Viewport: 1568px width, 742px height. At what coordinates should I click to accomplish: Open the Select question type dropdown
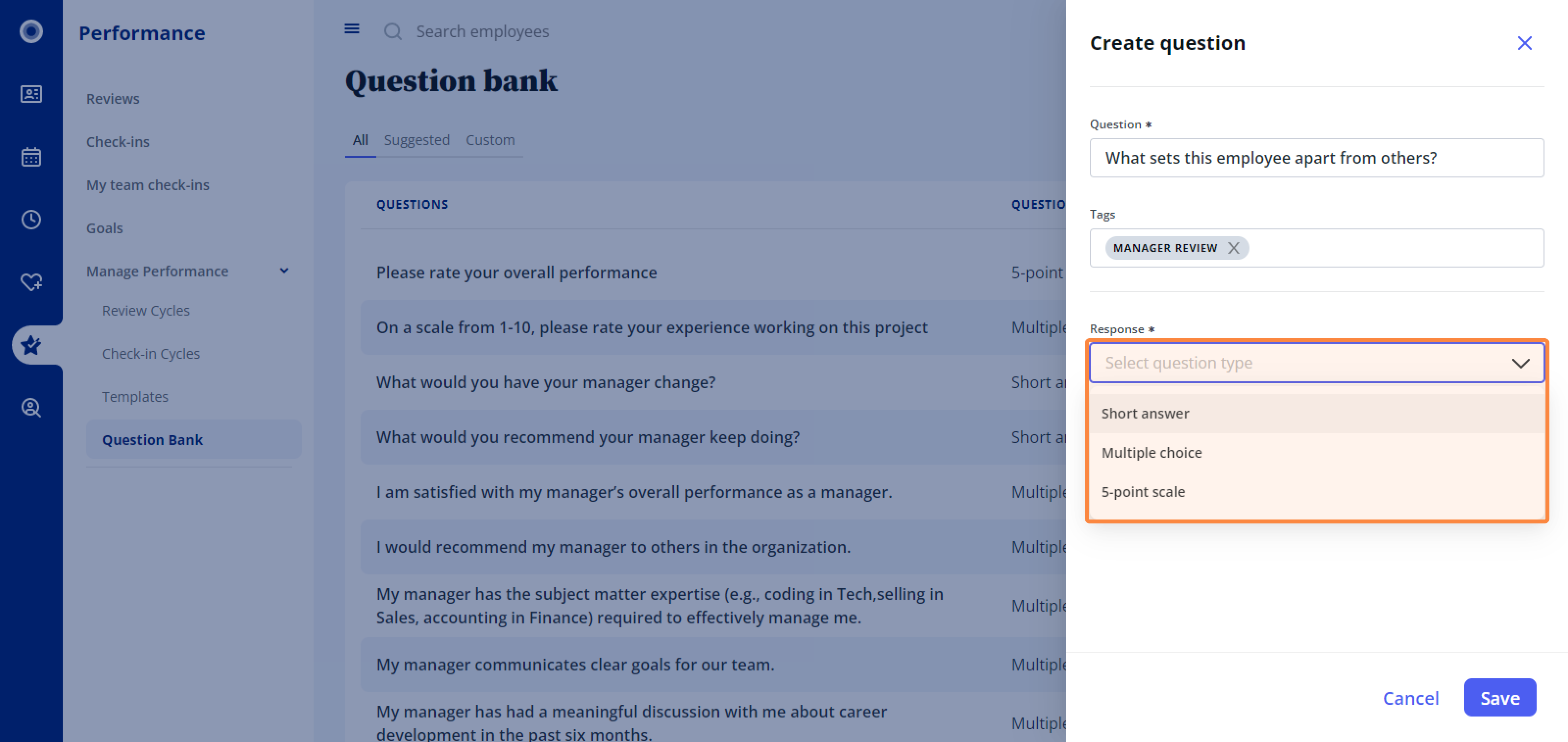point(1317,363)
